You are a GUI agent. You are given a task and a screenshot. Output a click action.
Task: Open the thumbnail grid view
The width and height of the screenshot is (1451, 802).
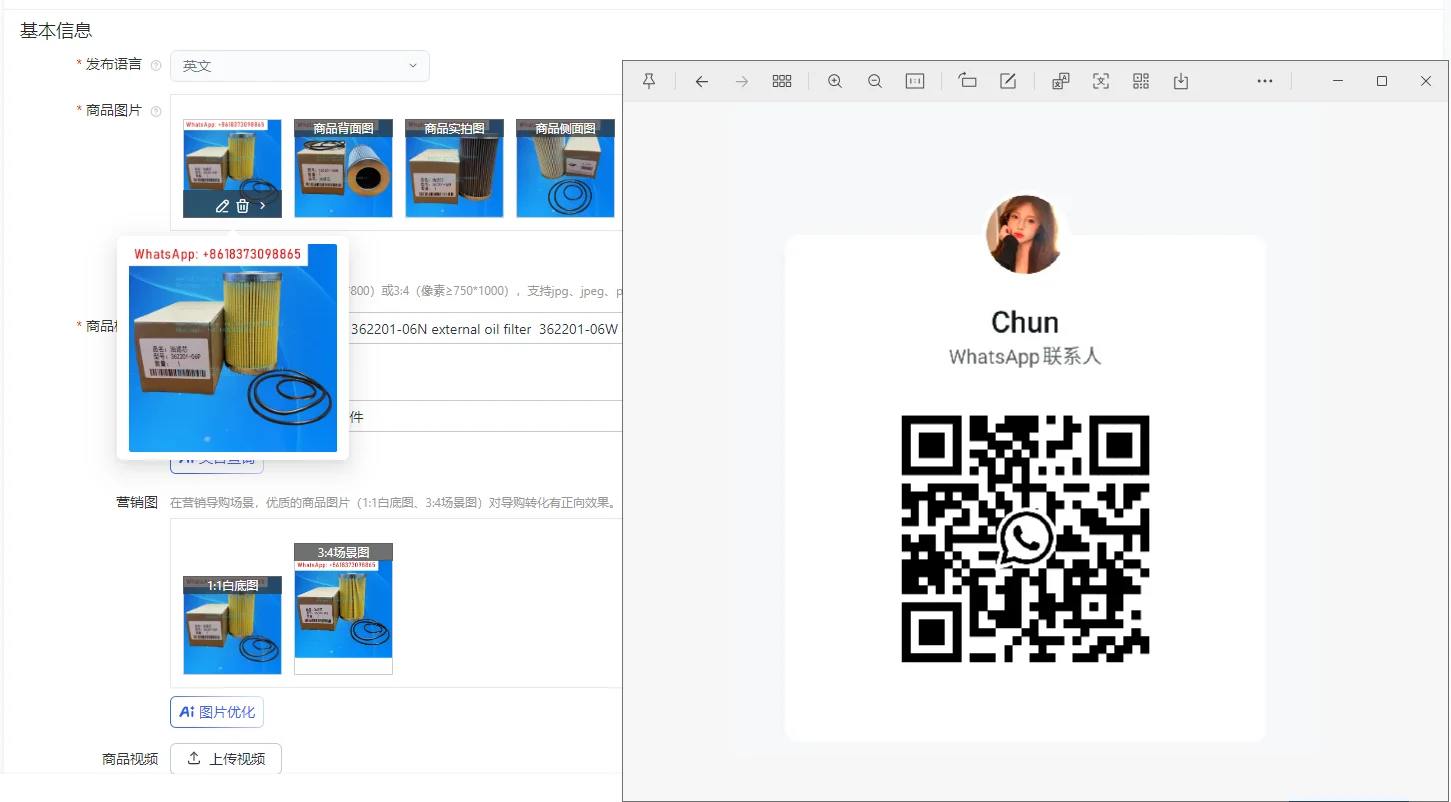tap(782, 81)
